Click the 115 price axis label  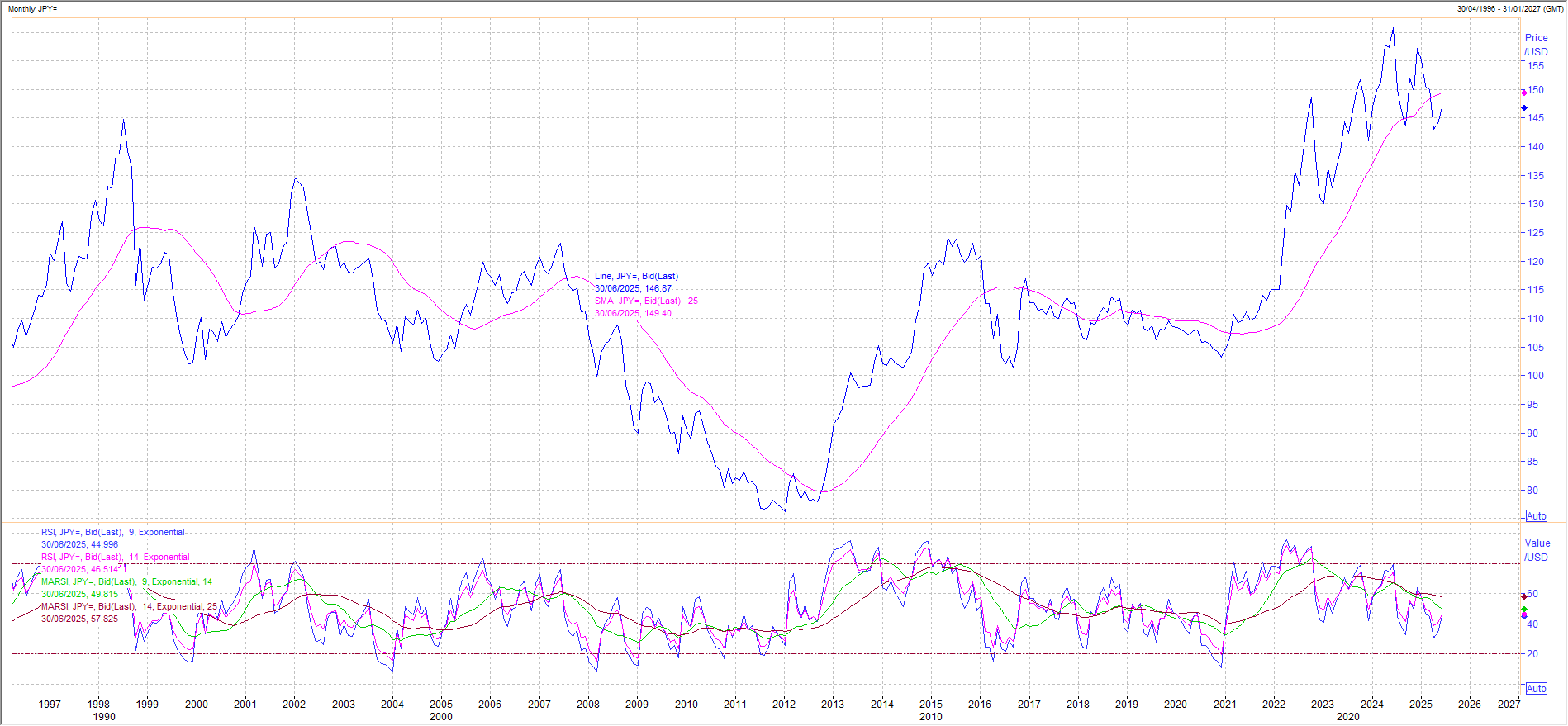(x=1535, y=290)
